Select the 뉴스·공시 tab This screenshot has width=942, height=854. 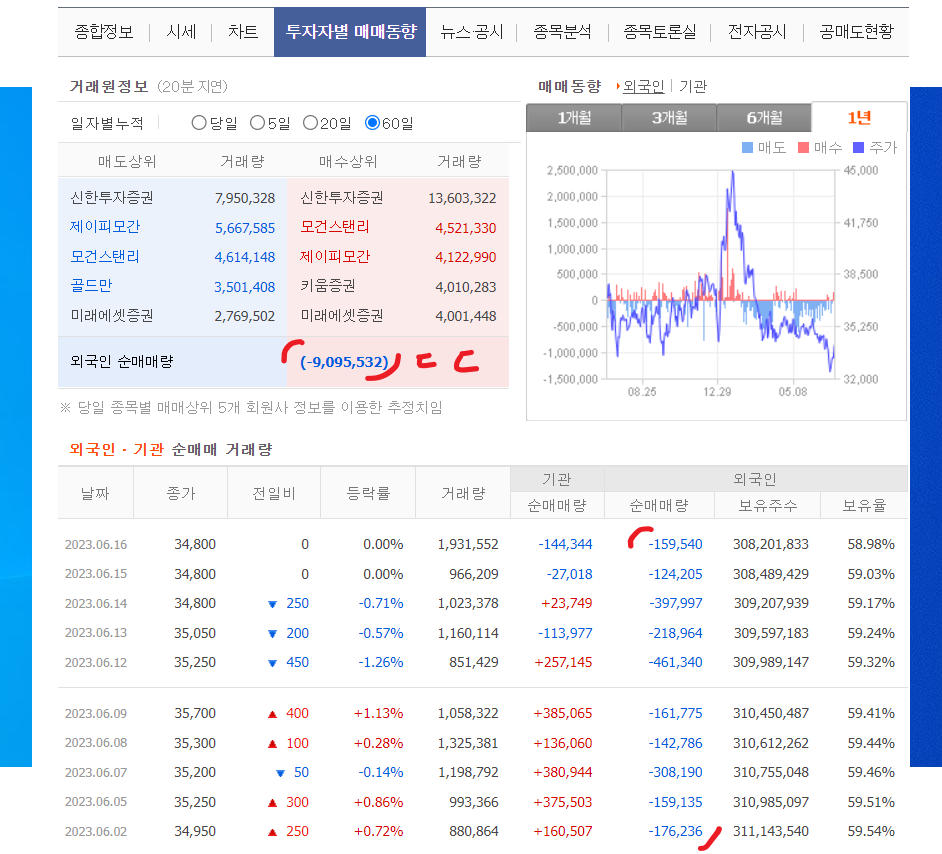(x=470, y=31)
